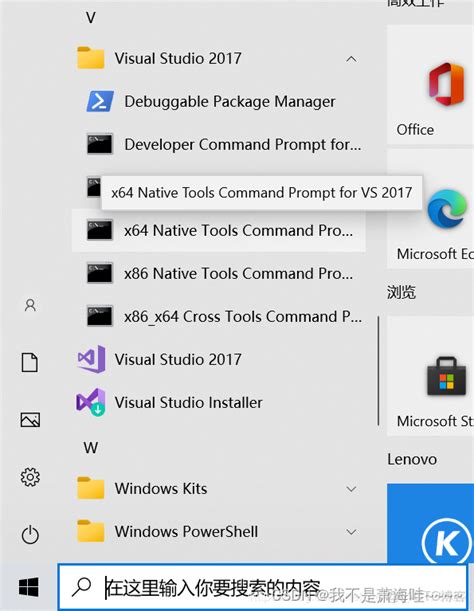Open Debuggable Package Manager PowerShell icon
The width and height of the screenshot is (474, 611).
(x=100, y=101)
